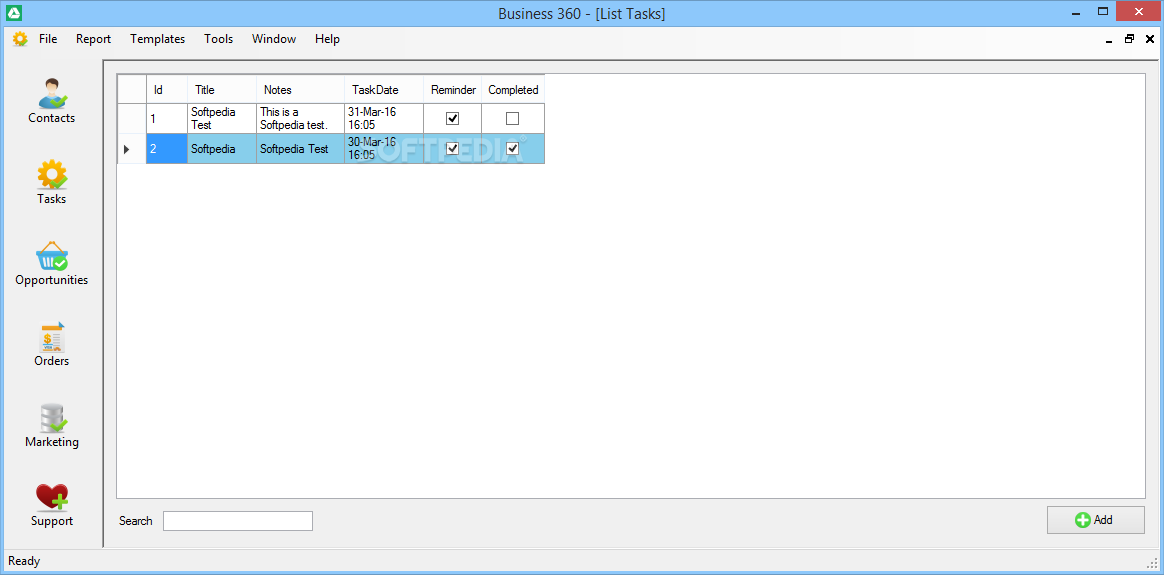Uncheck Reminder for task 2
The width and height of the screenshot is (1164, 575).
click(453, 148)
